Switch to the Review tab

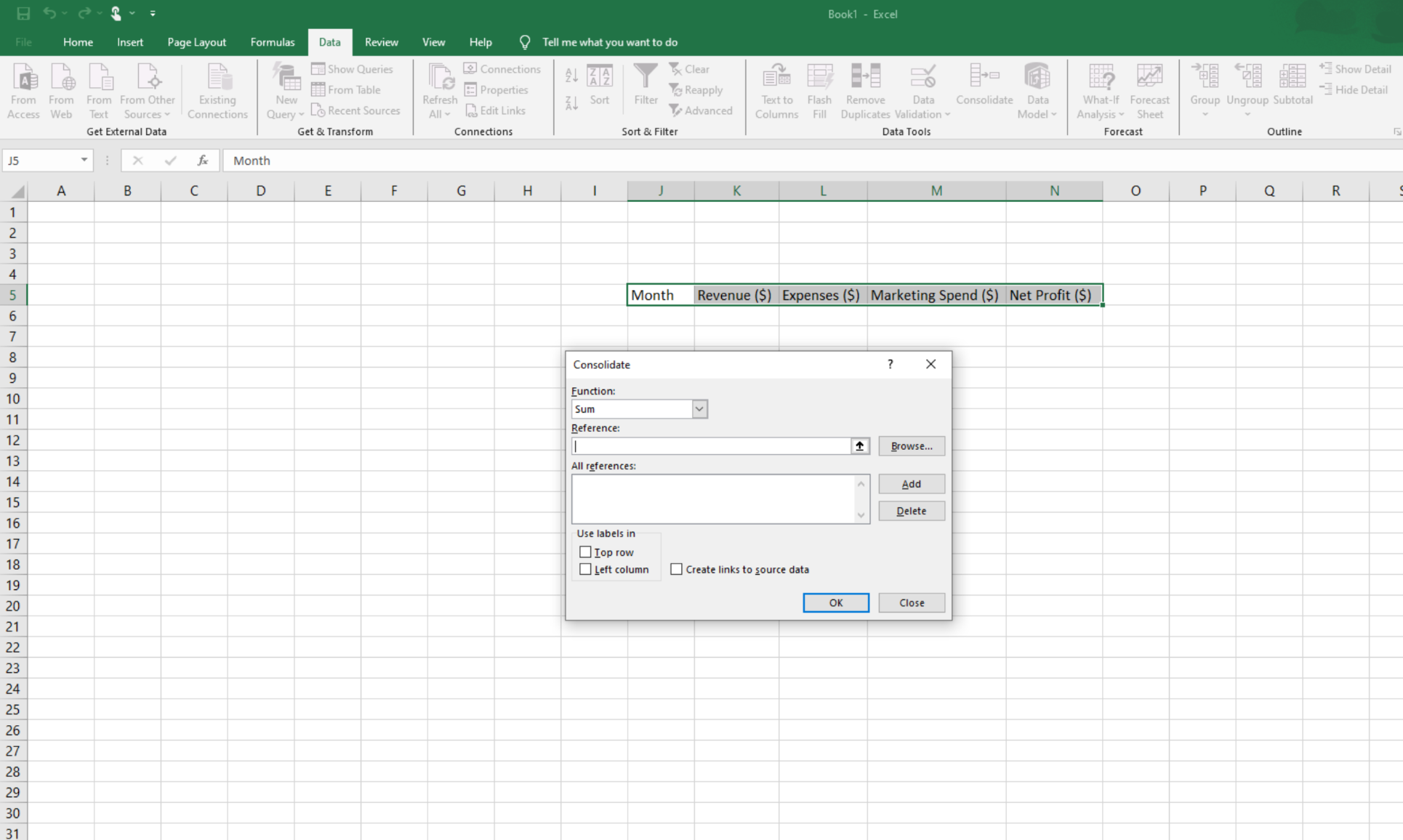pos(382,42)
